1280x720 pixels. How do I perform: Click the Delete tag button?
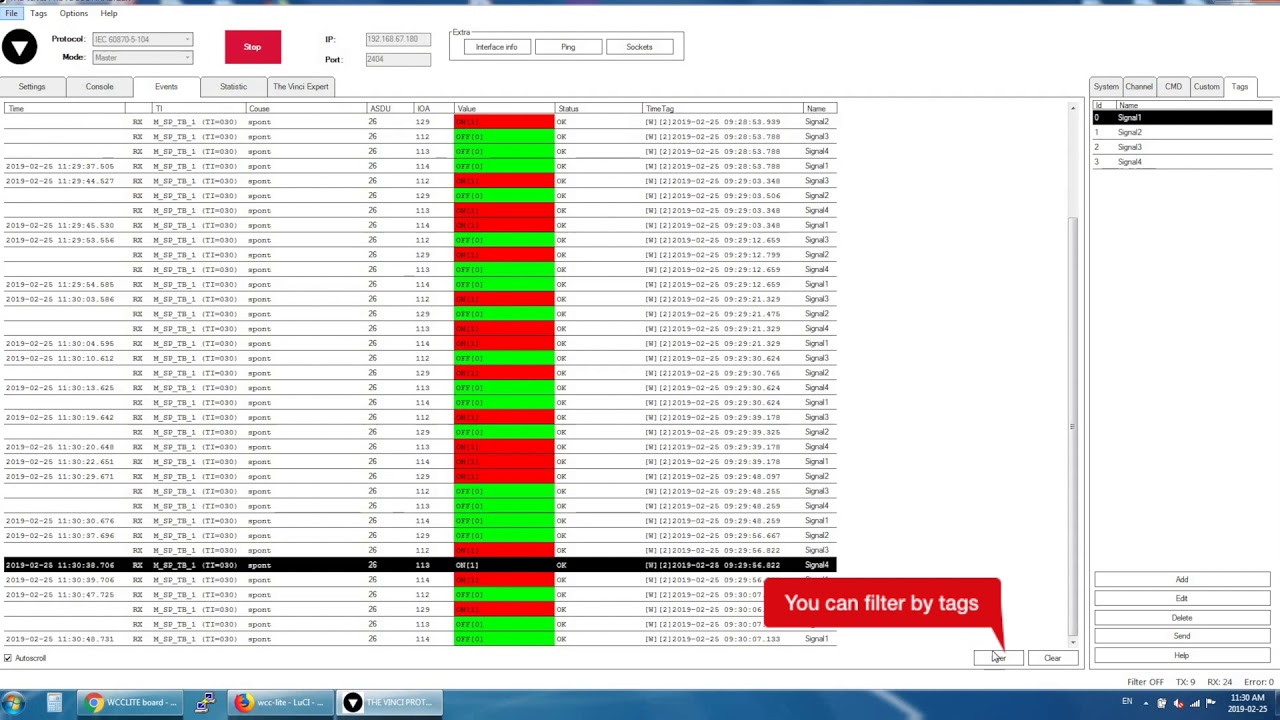click(x=1182, y=618)
